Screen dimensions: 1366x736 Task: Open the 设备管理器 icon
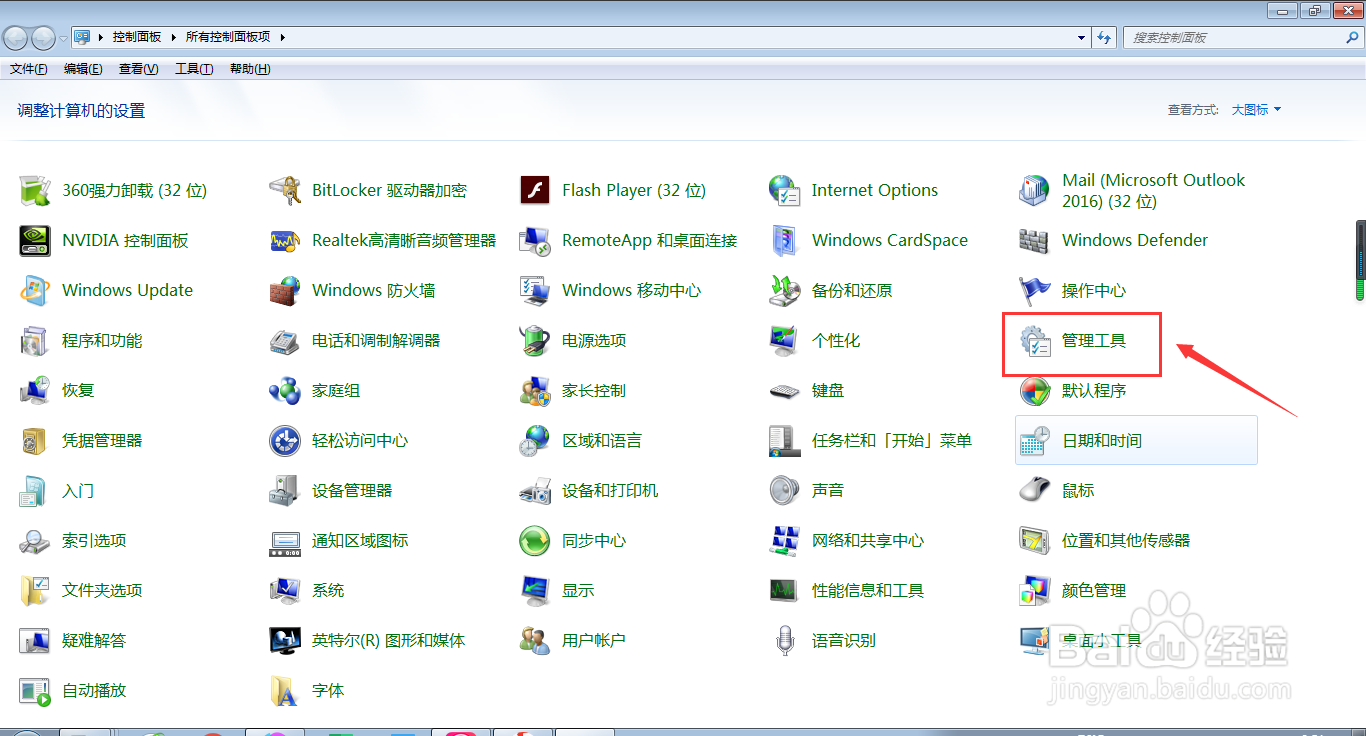click(285, 490)
